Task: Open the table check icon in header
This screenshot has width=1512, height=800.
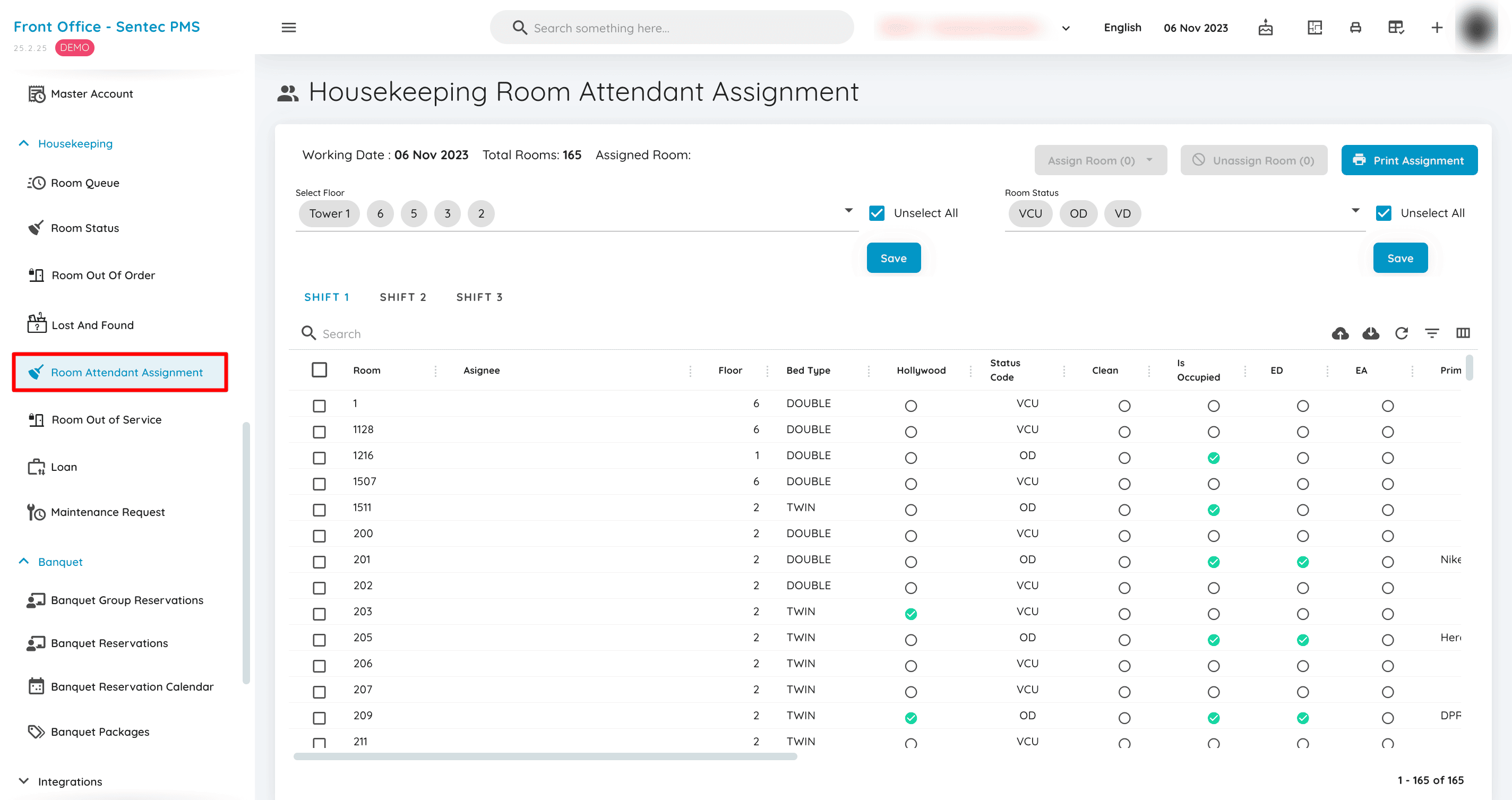Action: tap(1396, 28)
